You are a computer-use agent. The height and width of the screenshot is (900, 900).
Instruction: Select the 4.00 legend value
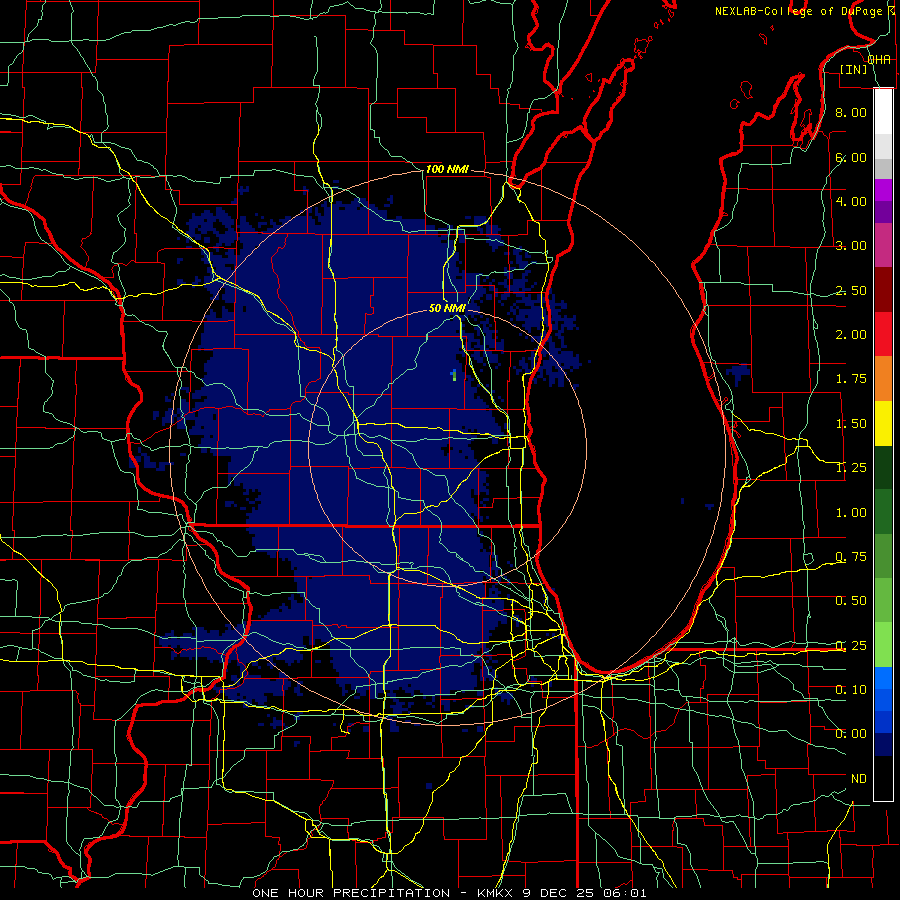851,201
